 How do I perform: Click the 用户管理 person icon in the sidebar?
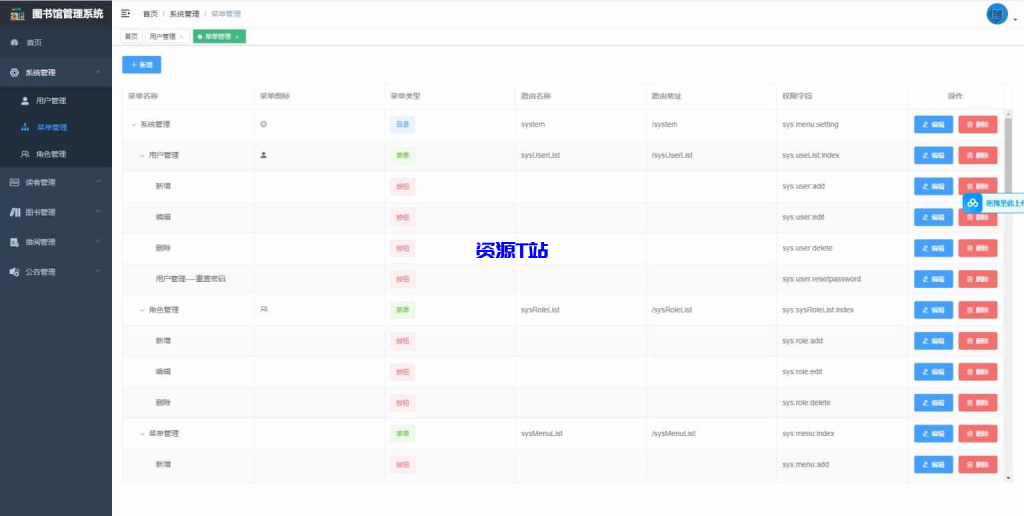pos(25,101)
